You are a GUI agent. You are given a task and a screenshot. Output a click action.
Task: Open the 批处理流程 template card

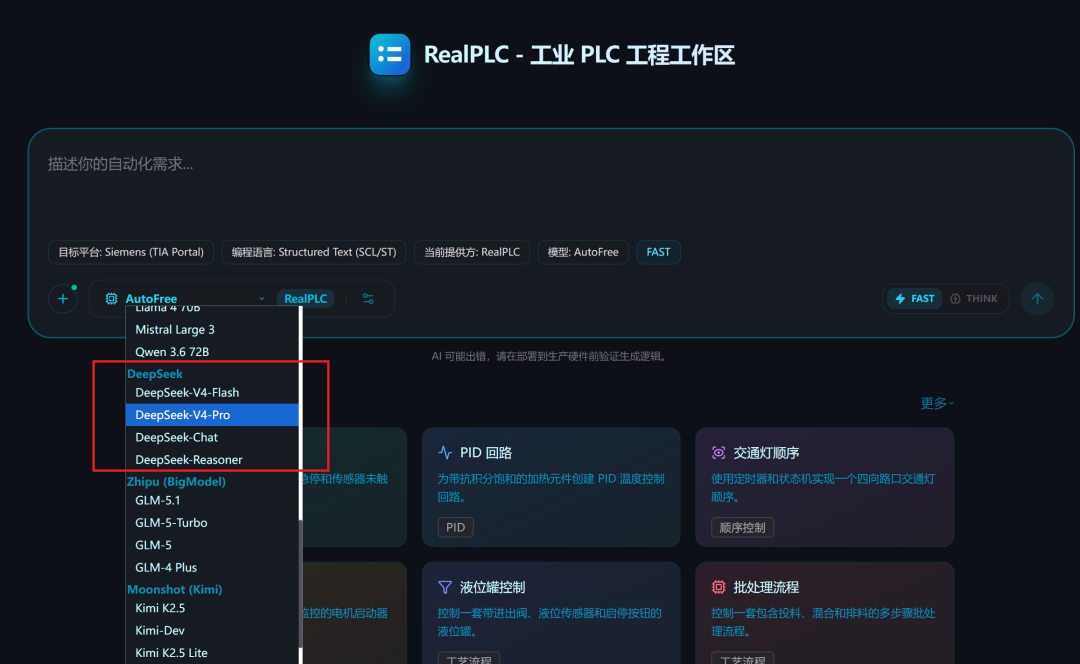824,613
